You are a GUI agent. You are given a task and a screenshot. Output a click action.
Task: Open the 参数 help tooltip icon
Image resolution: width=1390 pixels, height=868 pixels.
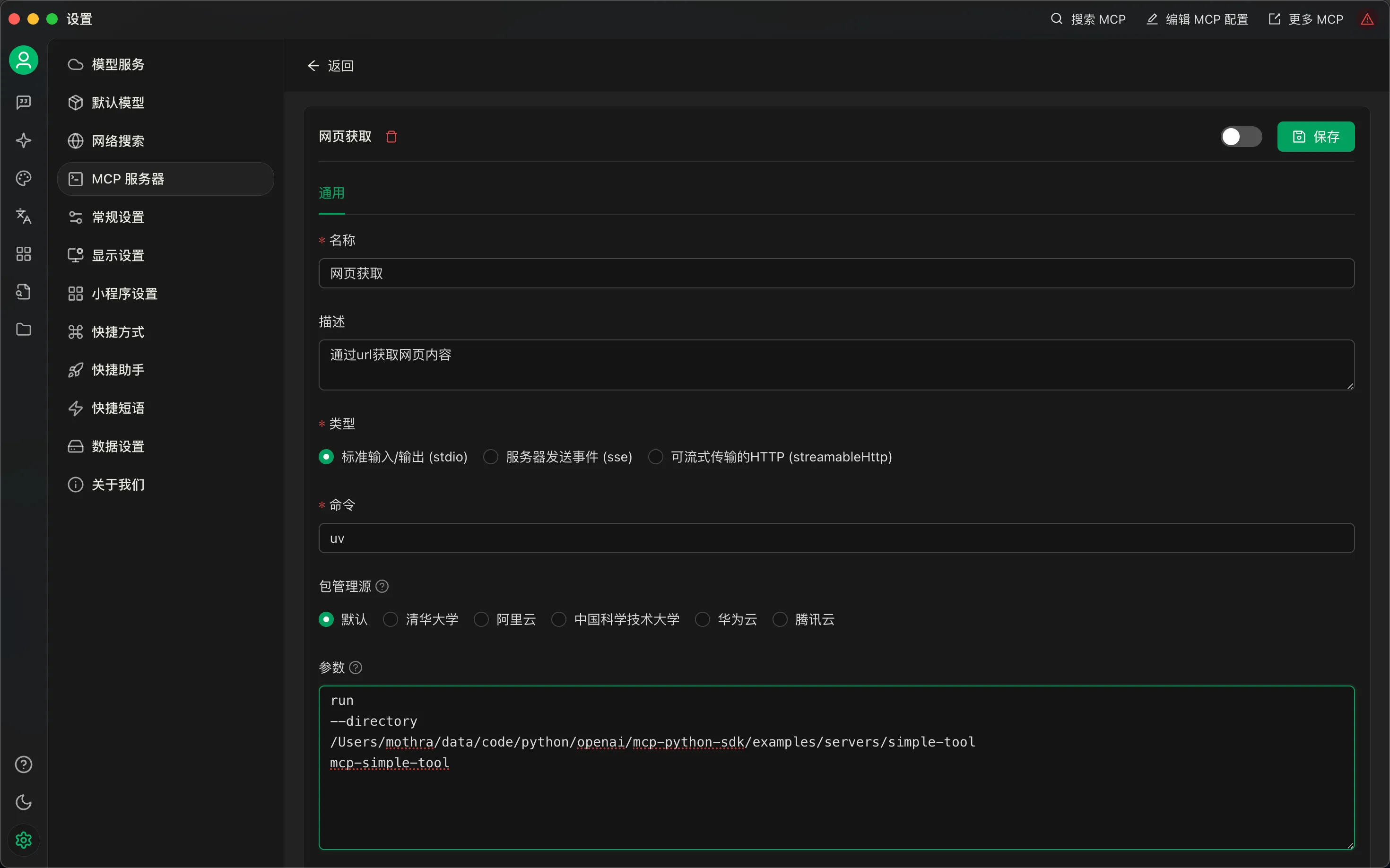pyautogui.click(x=356, y=668)
